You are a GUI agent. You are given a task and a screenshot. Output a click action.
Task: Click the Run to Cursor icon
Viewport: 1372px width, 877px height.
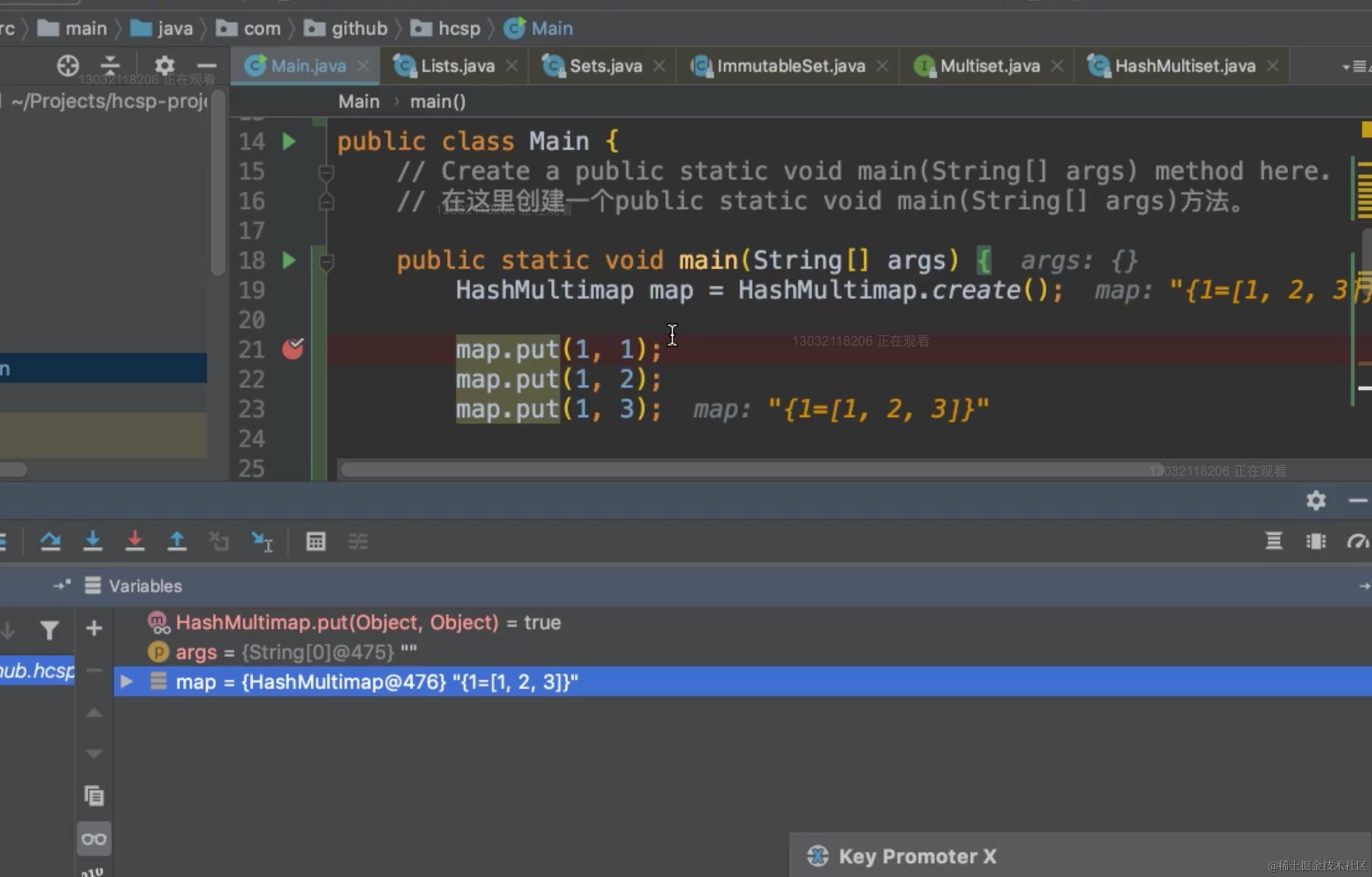[x=262, y=541]
